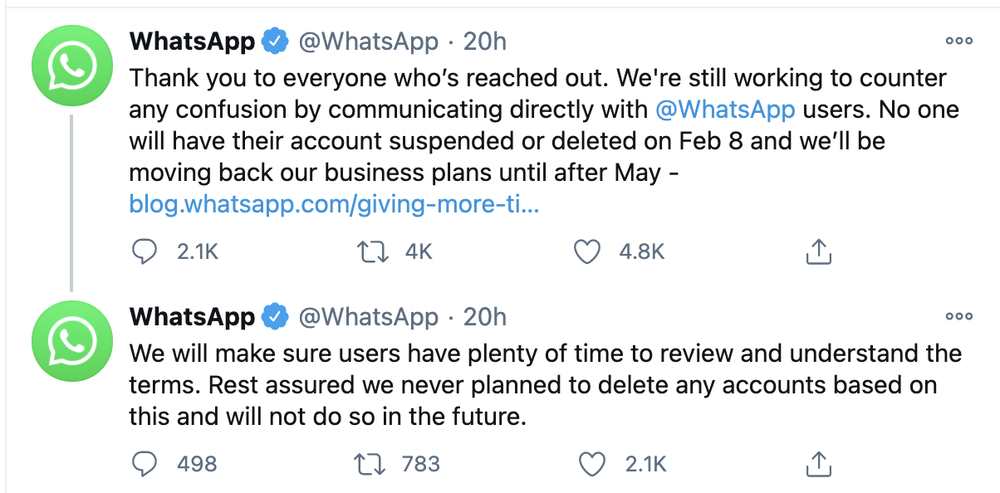Open the second tweet's text body

click(545, 385)
